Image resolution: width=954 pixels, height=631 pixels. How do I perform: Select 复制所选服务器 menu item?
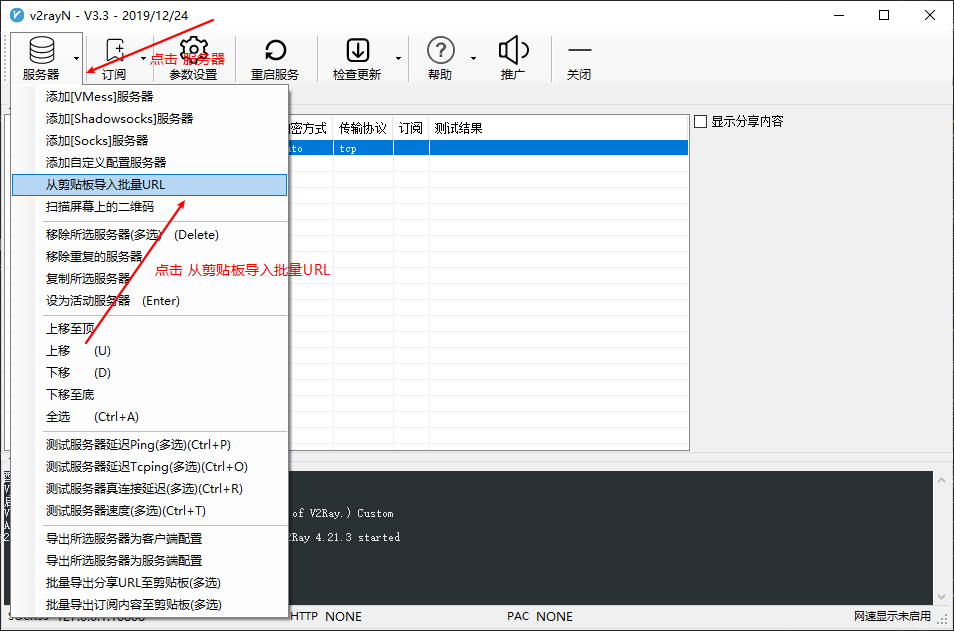click(150, 279)
